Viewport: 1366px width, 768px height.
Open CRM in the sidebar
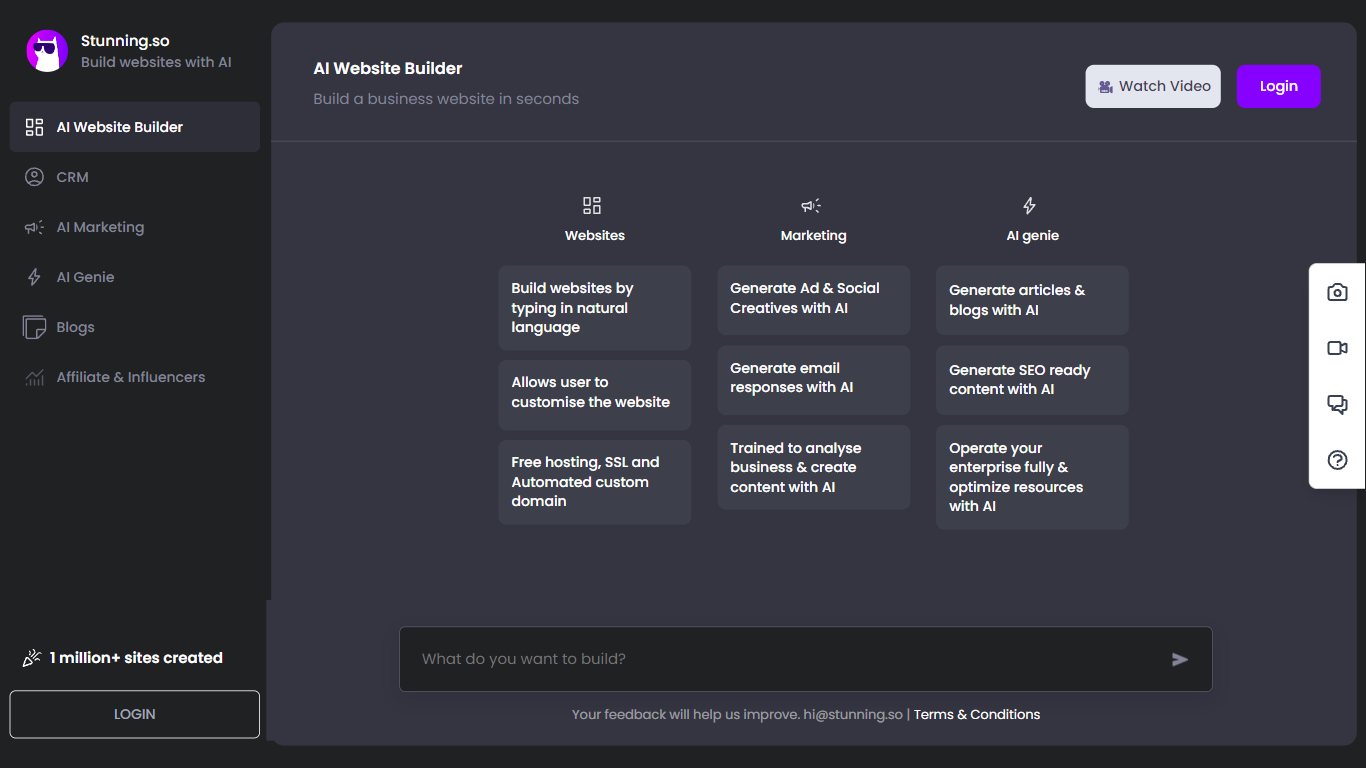72,177
